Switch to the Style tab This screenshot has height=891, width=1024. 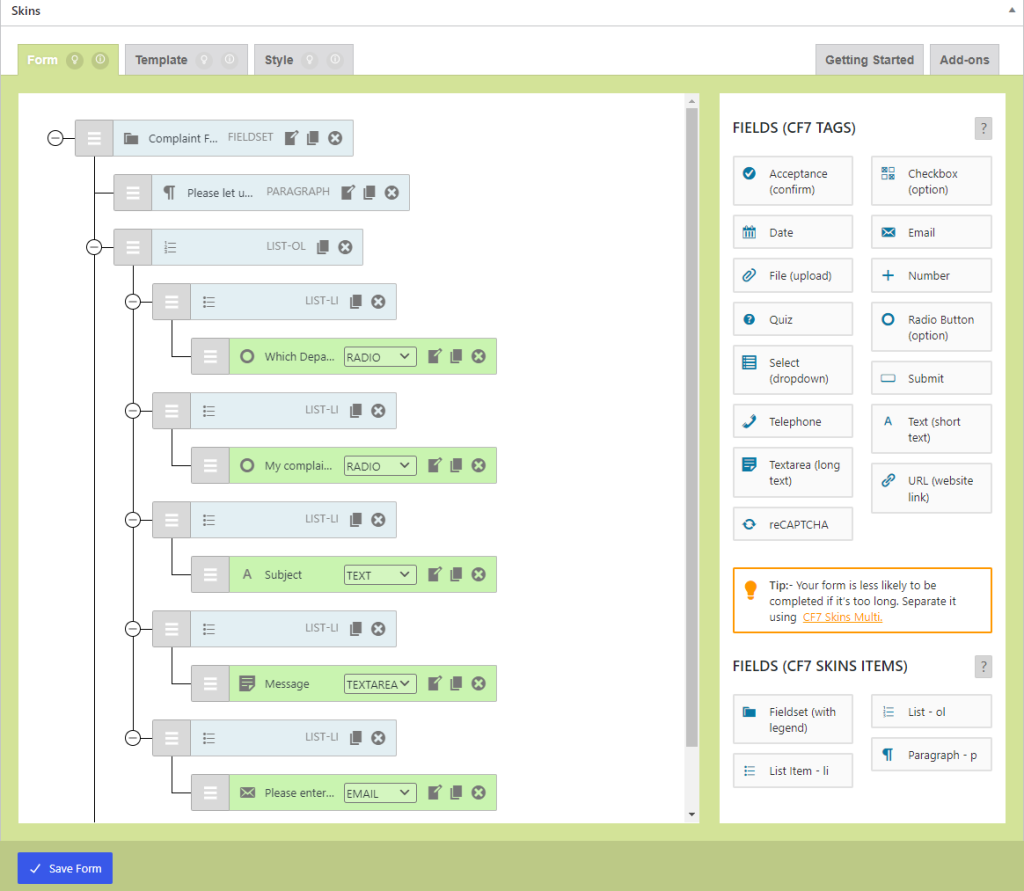click(279, 60)
